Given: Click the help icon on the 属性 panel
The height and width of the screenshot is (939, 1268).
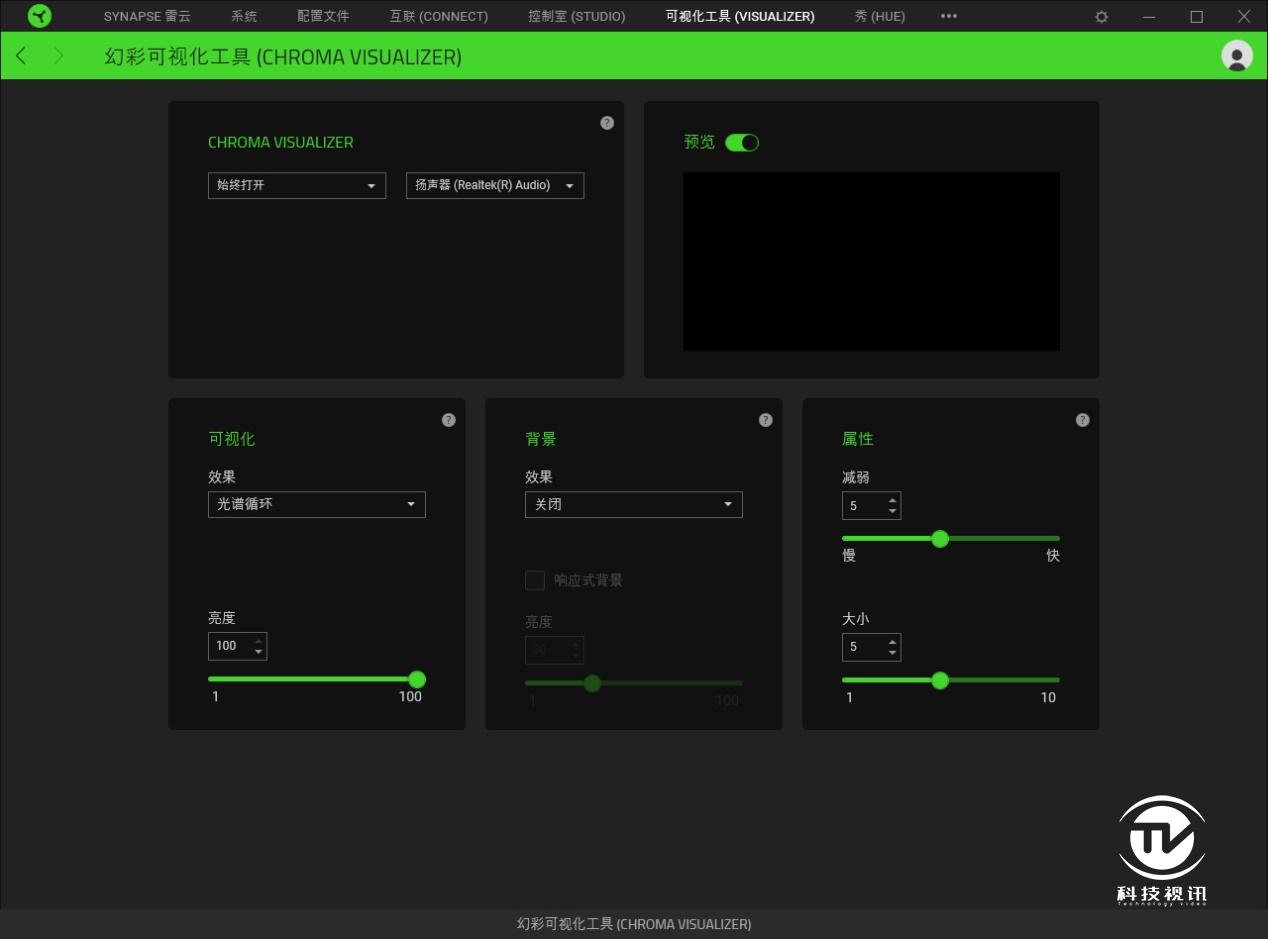Looking at the screenshot, I should pyautogui.click(x=1082, y=420).
